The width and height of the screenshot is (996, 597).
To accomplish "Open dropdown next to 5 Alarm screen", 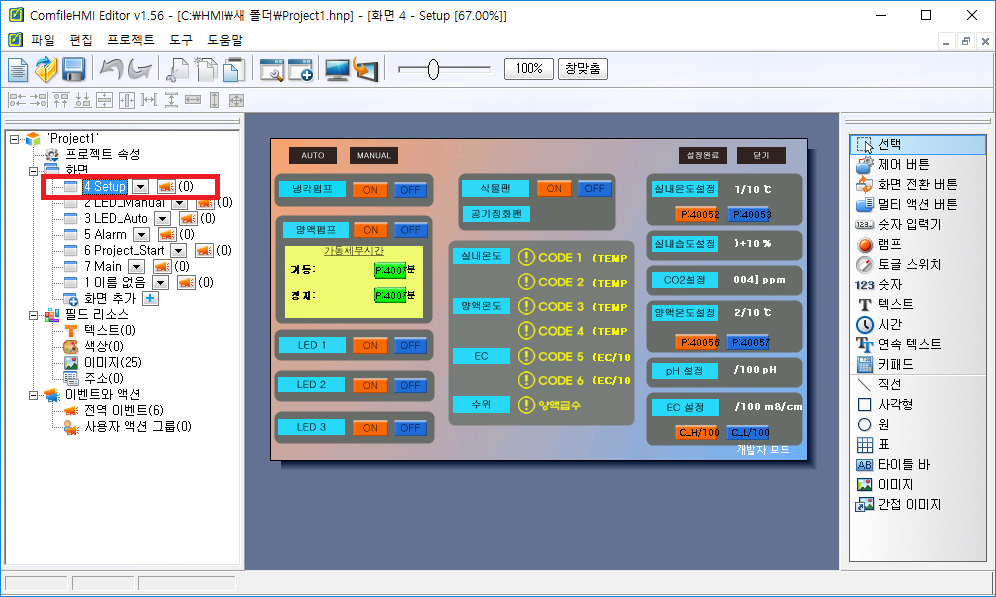I will point(141,234).
